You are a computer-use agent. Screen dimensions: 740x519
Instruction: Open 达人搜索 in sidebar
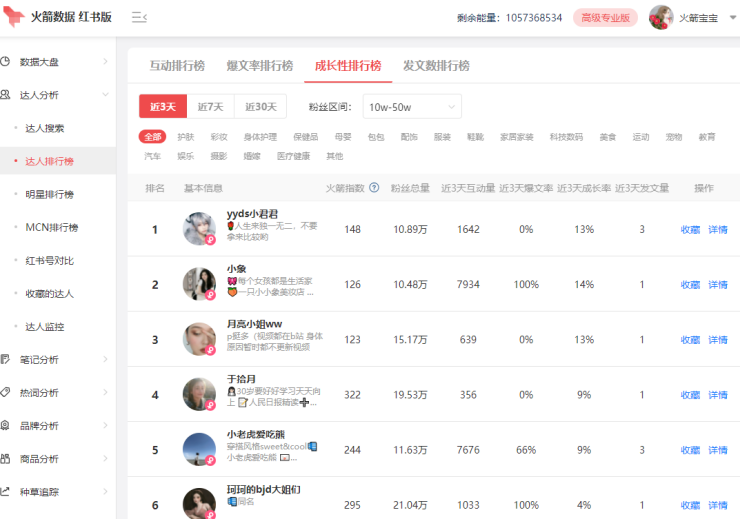click(44, 128)
